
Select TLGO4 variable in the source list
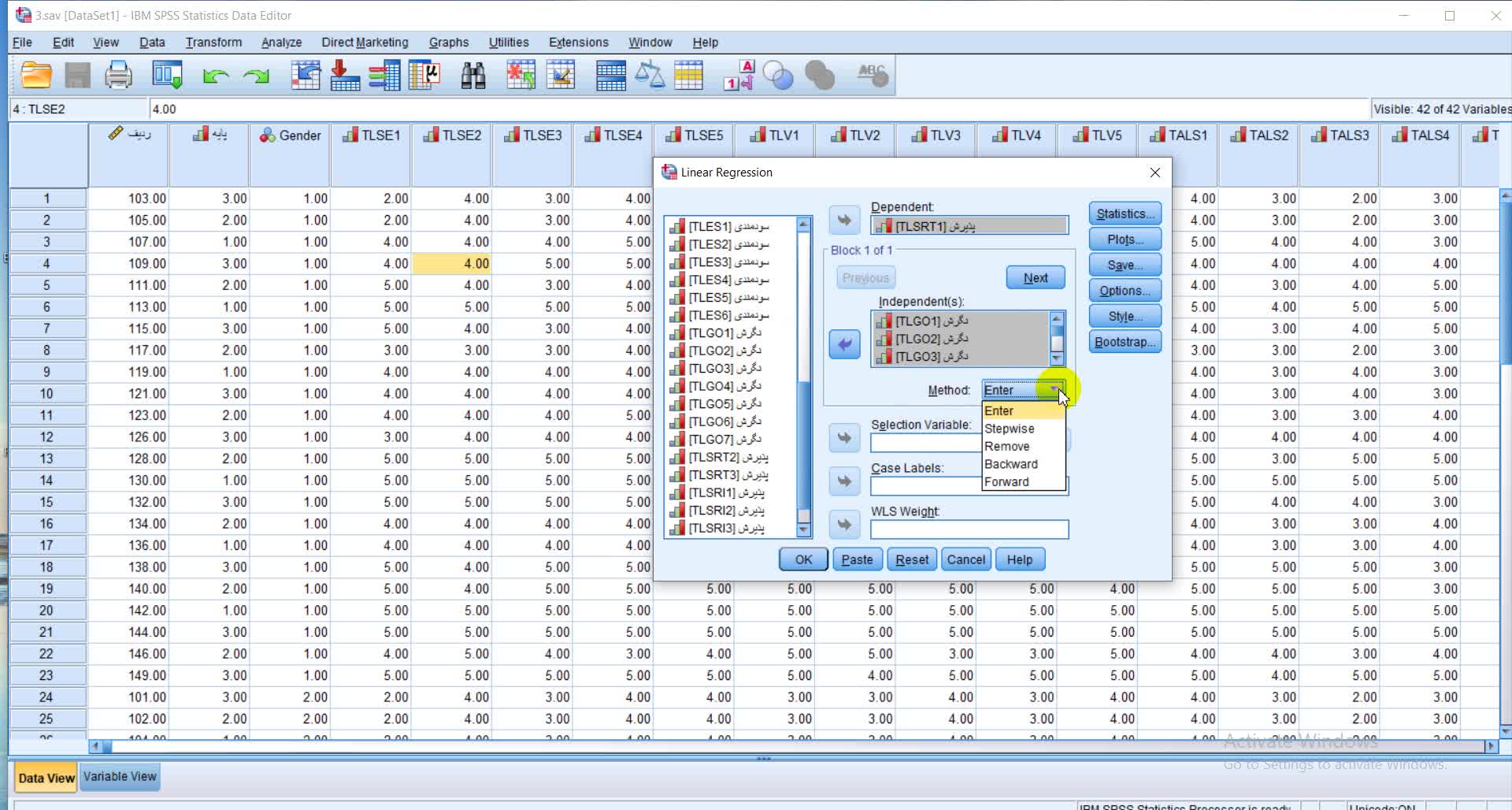point(724,386)
